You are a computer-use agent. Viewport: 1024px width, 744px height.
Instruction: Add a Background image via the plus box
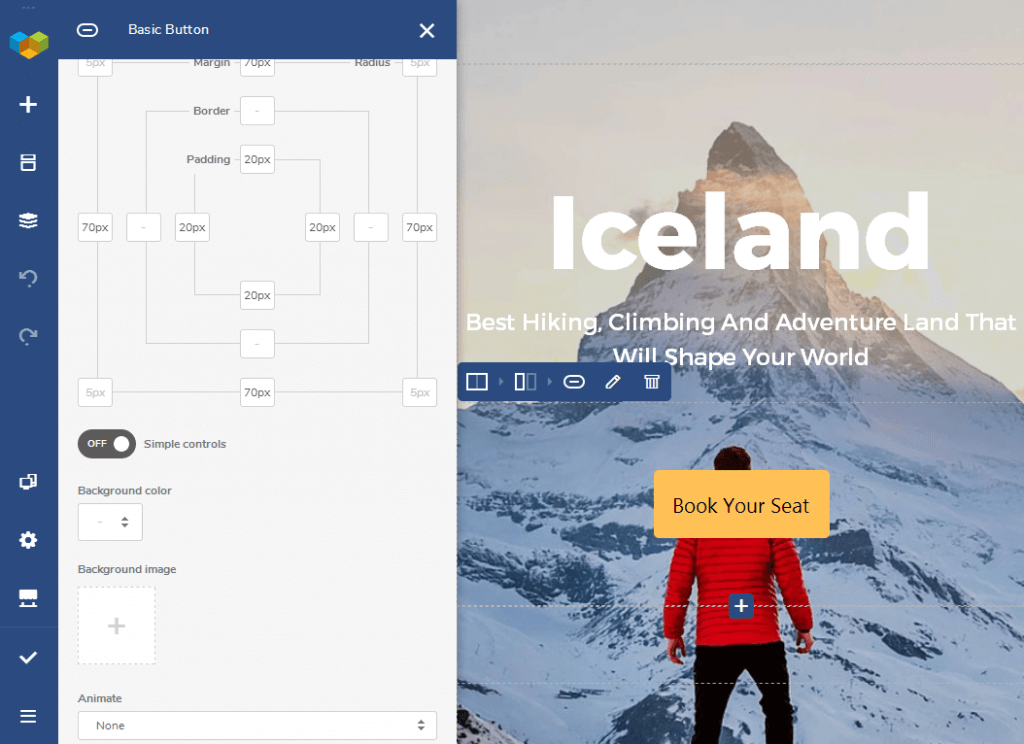(116, 626)
